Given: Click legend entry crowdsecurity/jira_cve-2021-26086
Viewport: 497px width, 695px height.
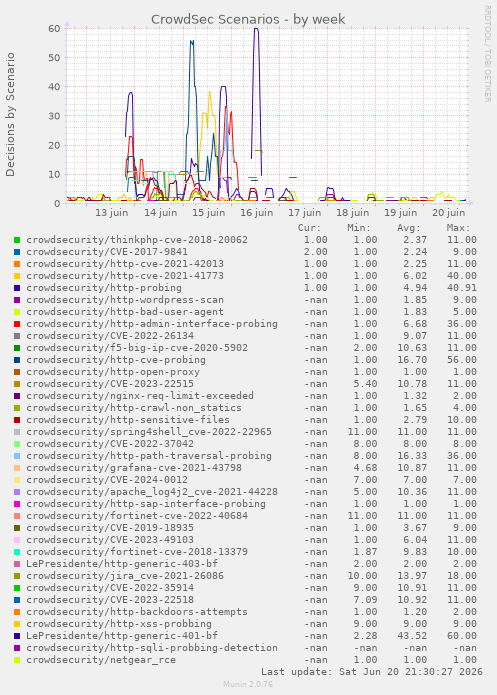Looking at the screenshot, I should [125, 576].
